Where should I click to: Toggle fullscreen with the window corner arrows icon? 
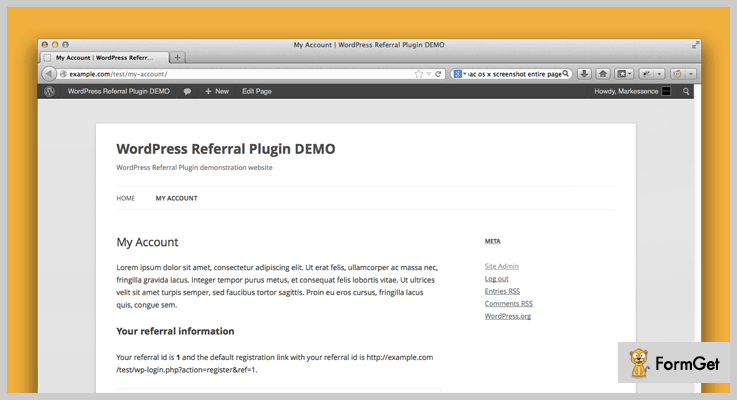coord(695,45)
